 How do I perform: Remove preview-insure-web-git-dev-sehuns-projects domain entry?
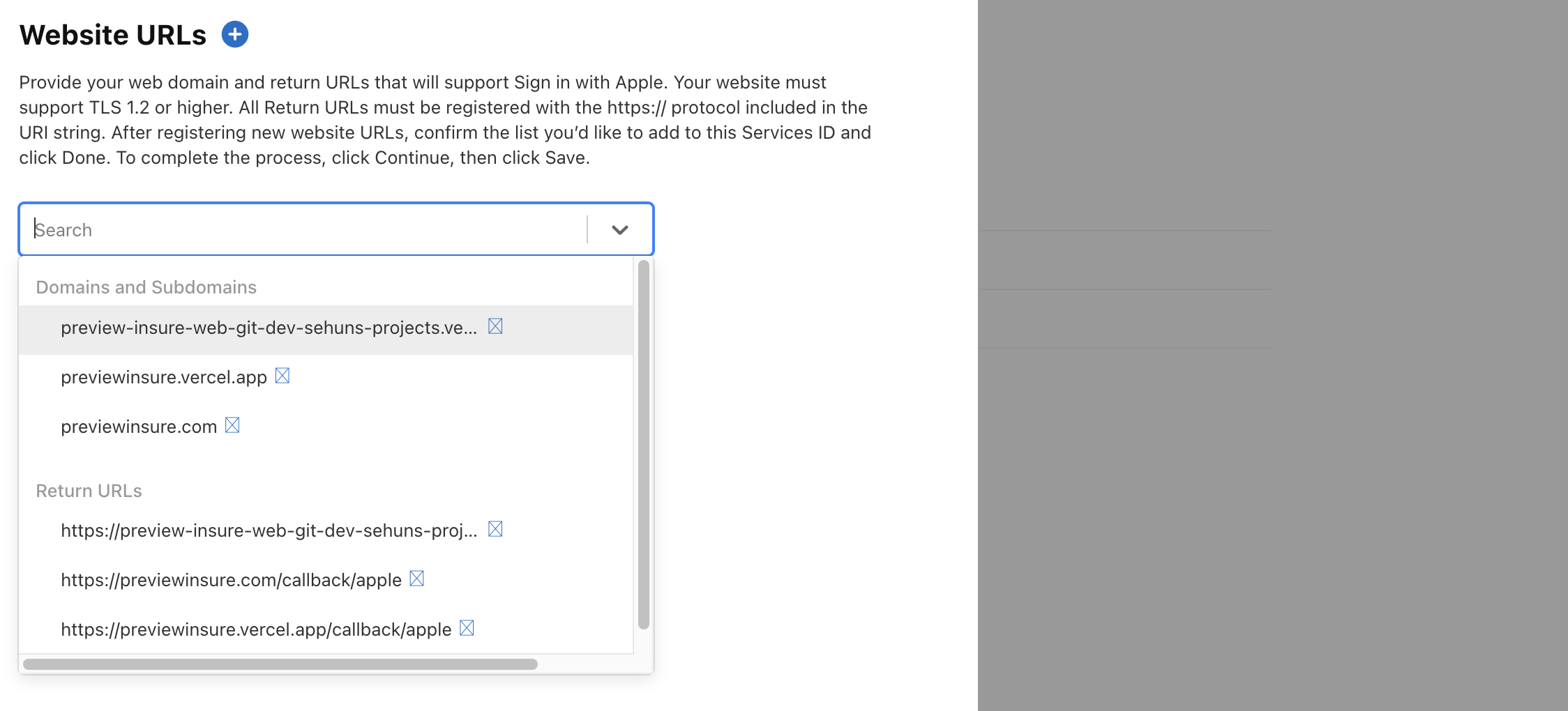(x=495, y=326)
